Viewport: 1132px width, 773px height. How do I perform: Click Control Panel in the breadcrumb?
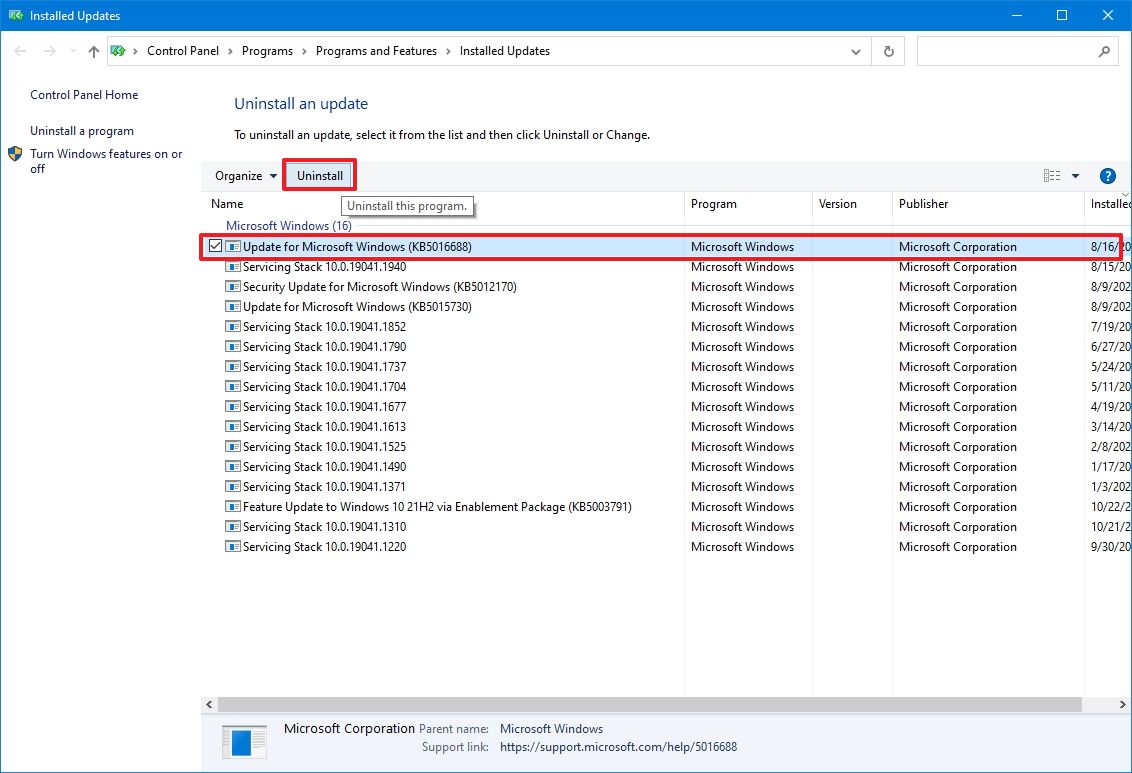(183, 51)
